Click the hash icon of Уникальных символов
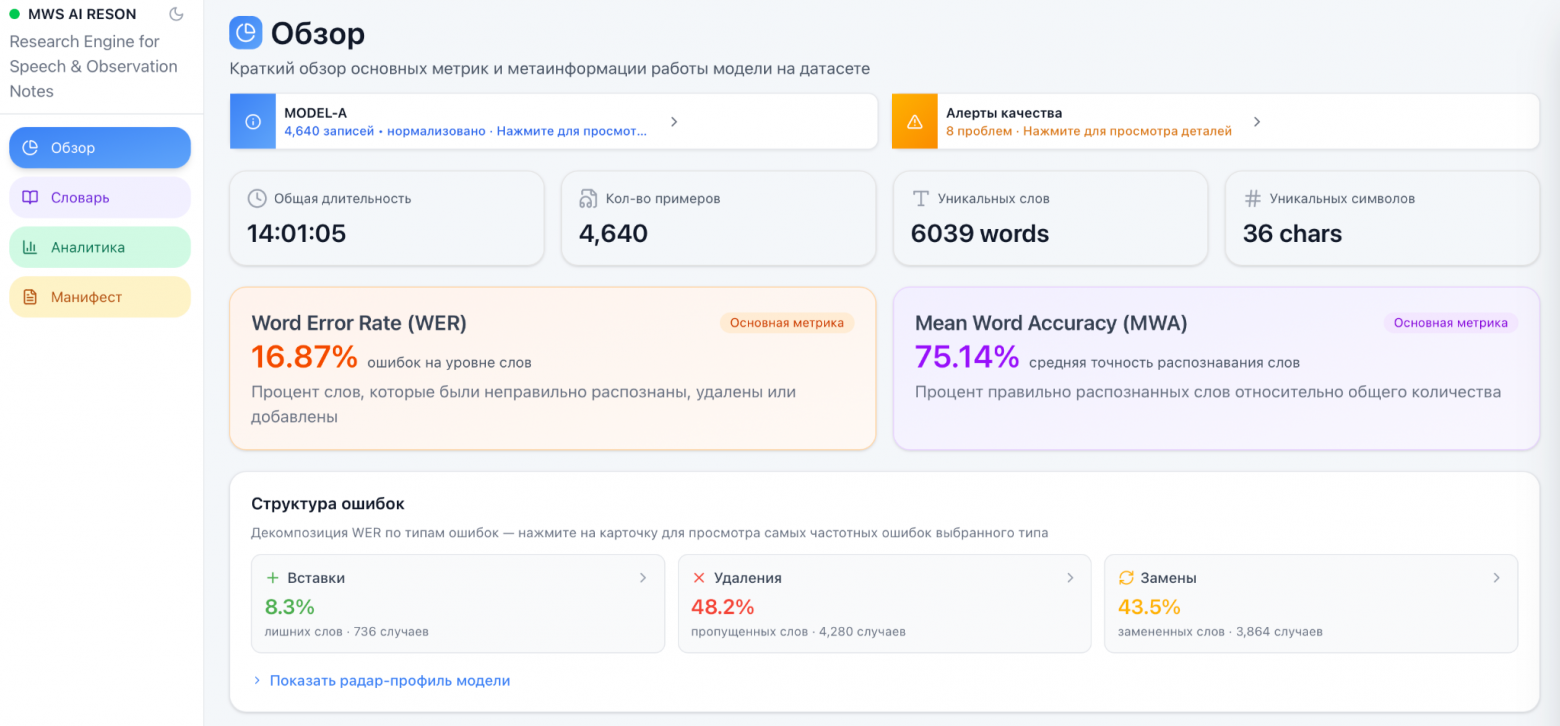Image resolution: width=1560 pixels, height=726 pixels. click(1252, 198)
